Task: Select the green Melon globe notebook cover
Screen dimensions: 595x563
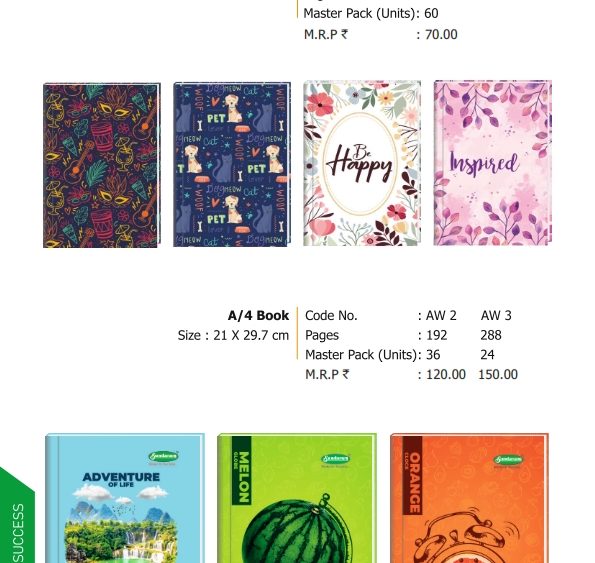Action: pos(297,498)
